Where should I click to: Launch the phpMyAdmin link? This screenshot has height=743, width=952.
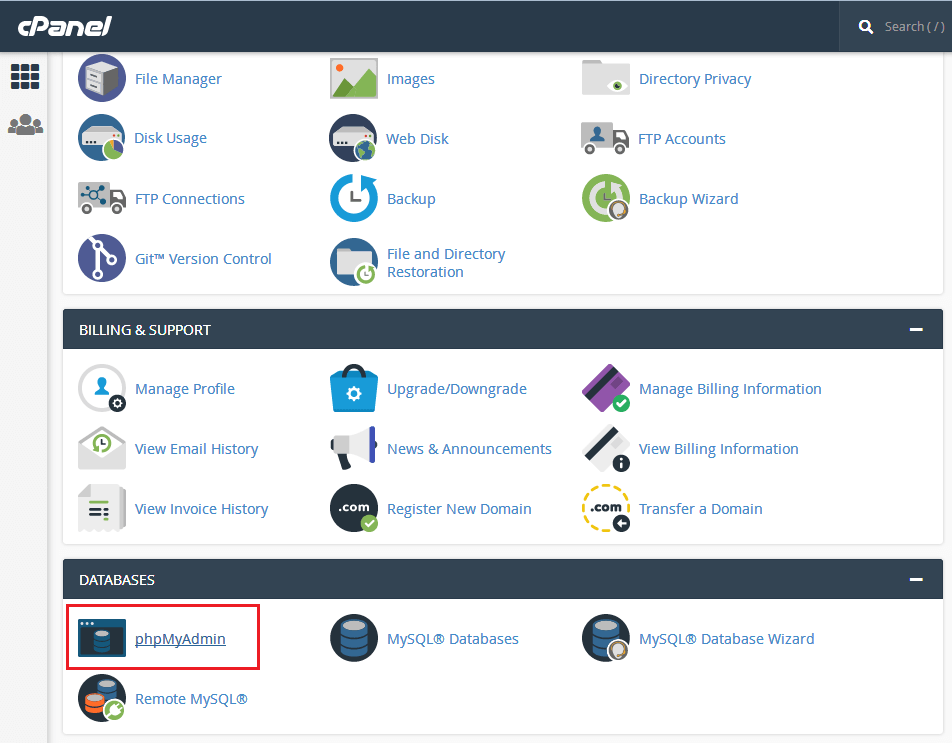(x=180, y=639)
